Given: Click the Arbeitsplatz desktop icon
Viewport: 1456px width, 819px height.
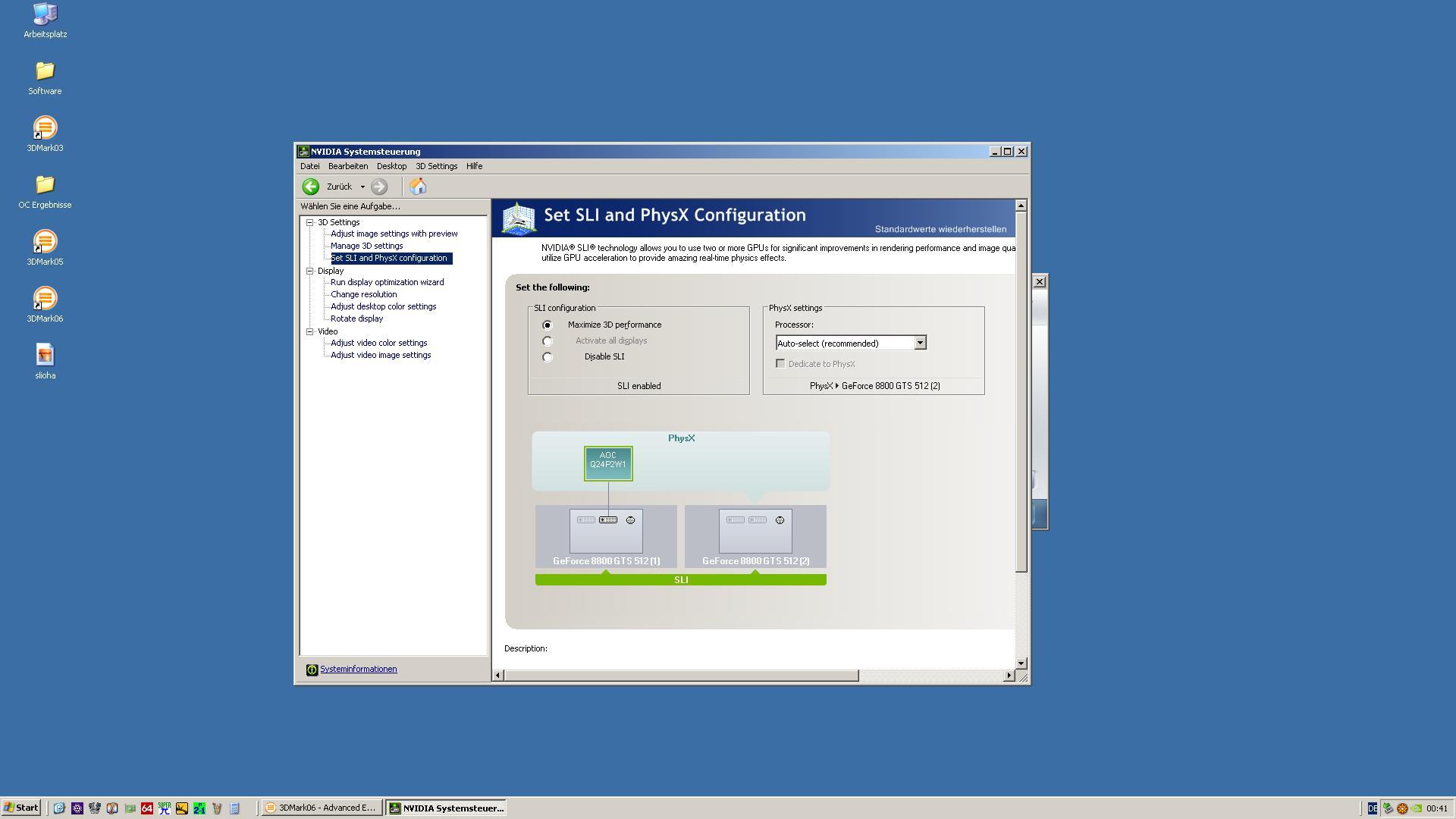Looking at the screenshot, I should (x=45, y=14).
